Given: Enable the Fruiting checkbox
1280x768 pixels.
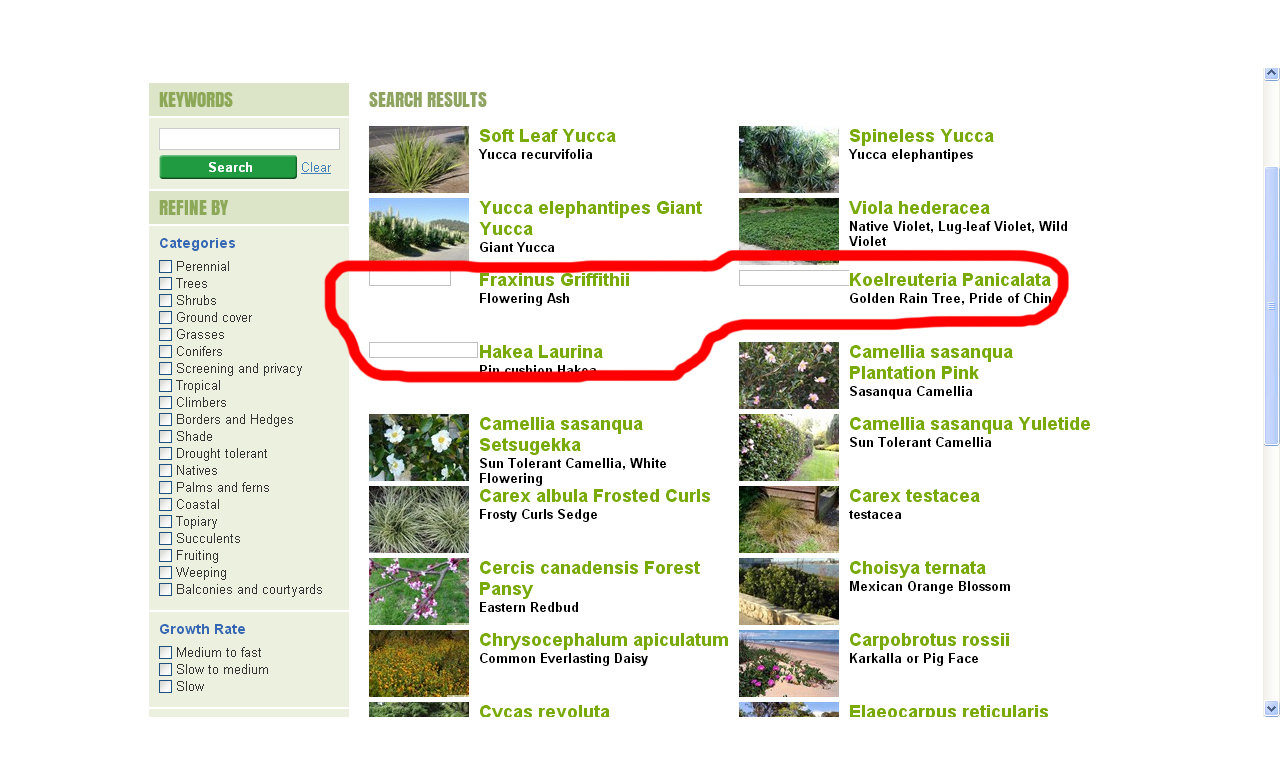Looking at the screenshot, I should (165, 555).
